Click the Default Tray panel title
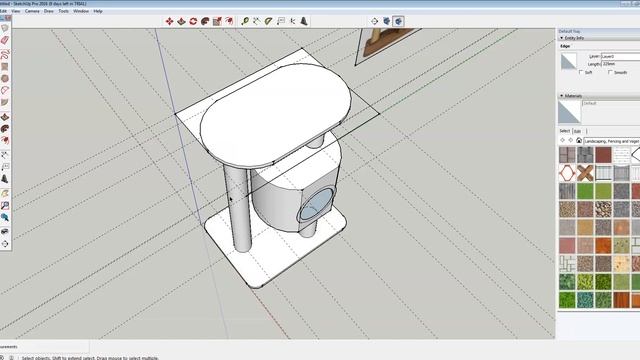The height and width of the screenshot is (360, 640). coord(569,31)
